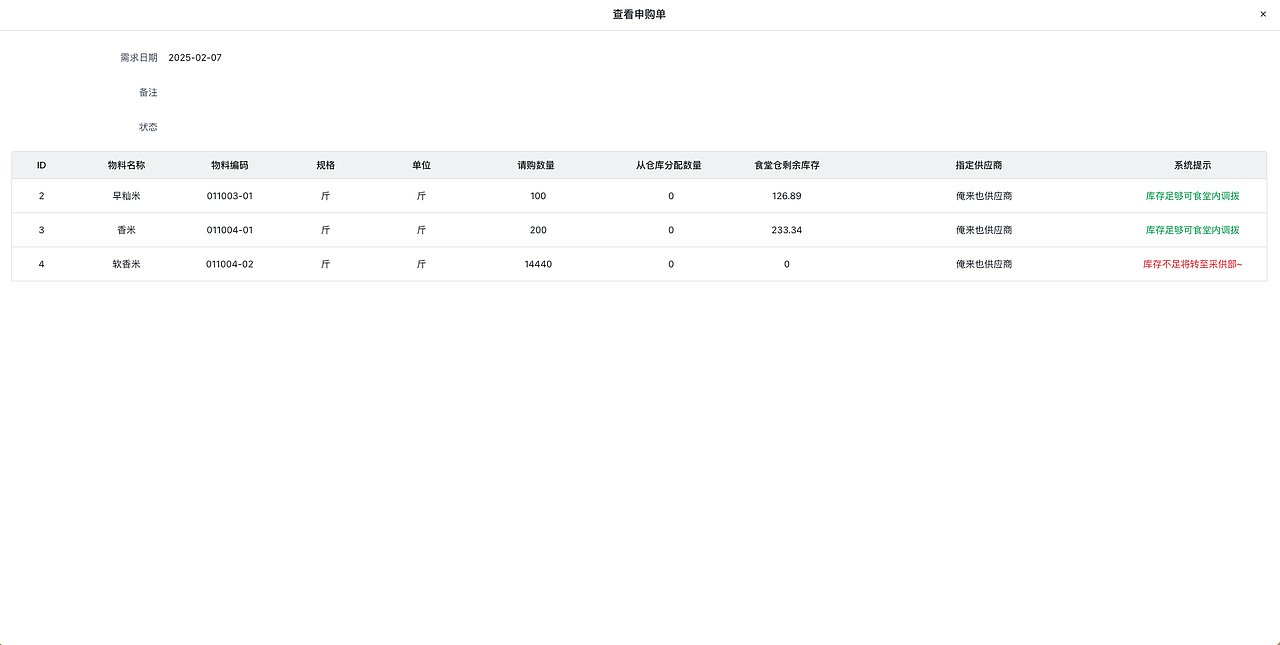Click the green stock hint for 早籼米
Image resolution: width=1280 pixels, height=645 pixels.
(x=1192, y=196)
